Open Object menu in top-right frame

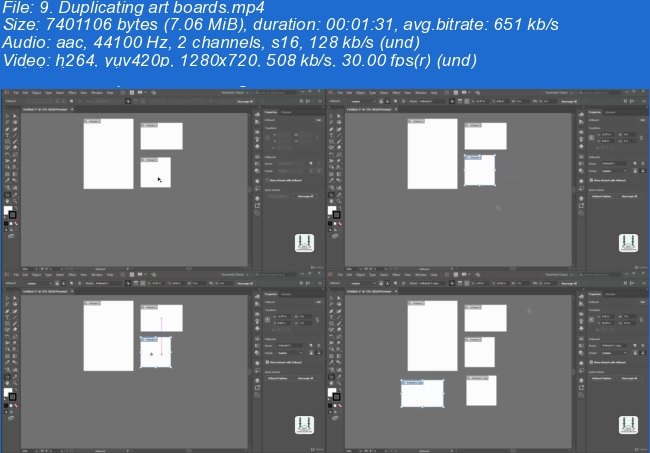pyautogui.click(x=360, y=93)
